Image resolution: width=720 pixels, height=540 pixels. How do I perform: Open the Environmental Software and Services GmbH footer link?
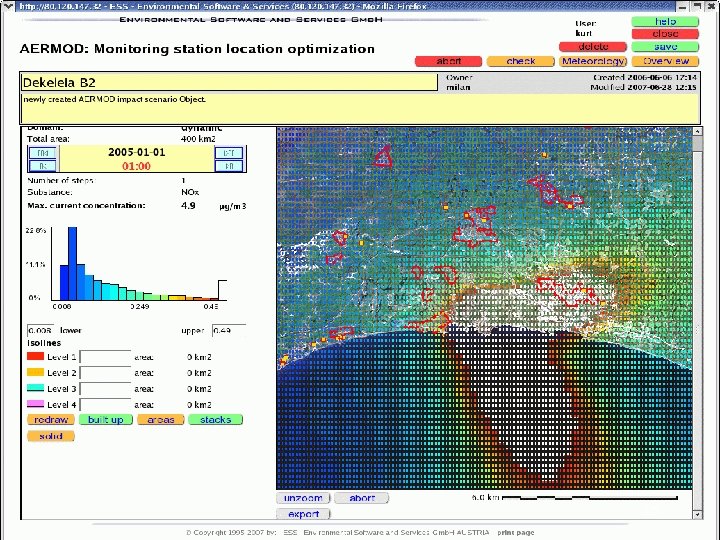396,533
